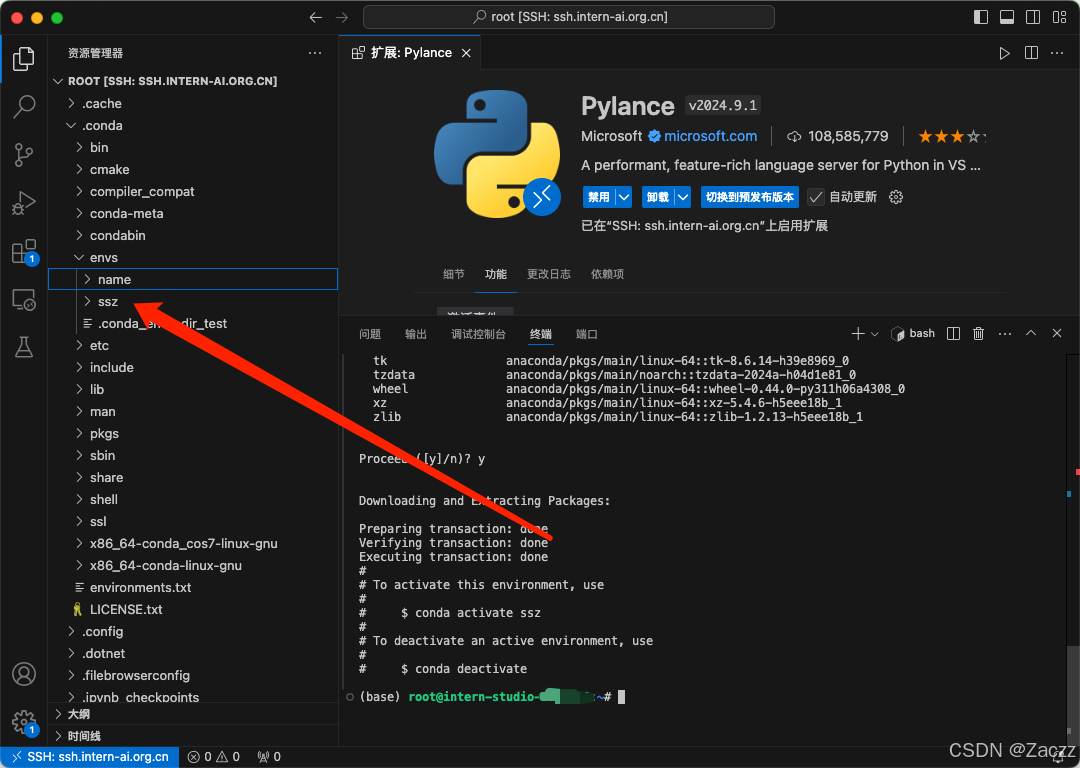
Task: Click the command center search box
Action: pyautogui.click(x=569, y=17)
